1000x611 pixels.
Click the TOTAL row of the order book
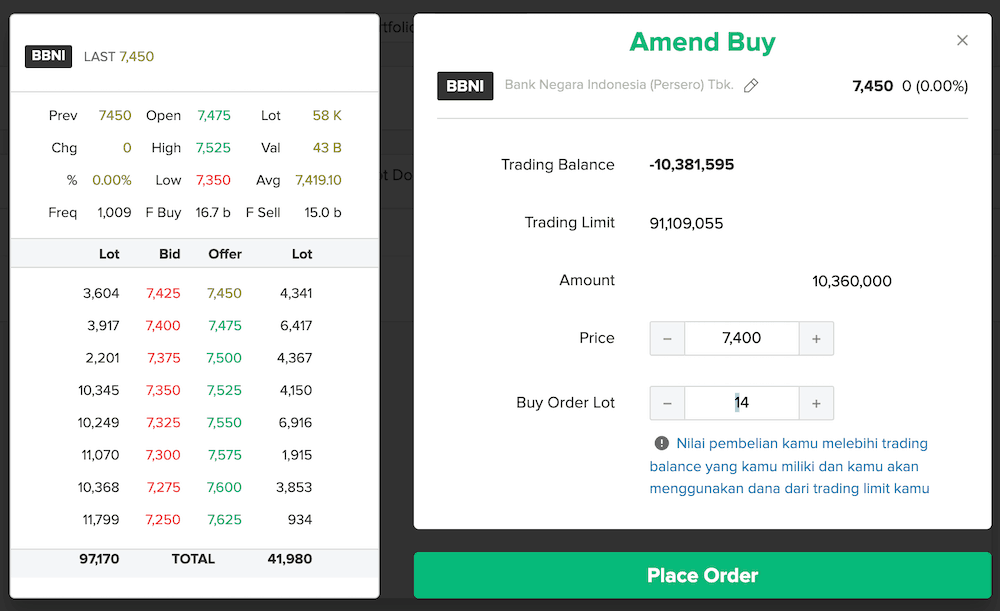193,559
